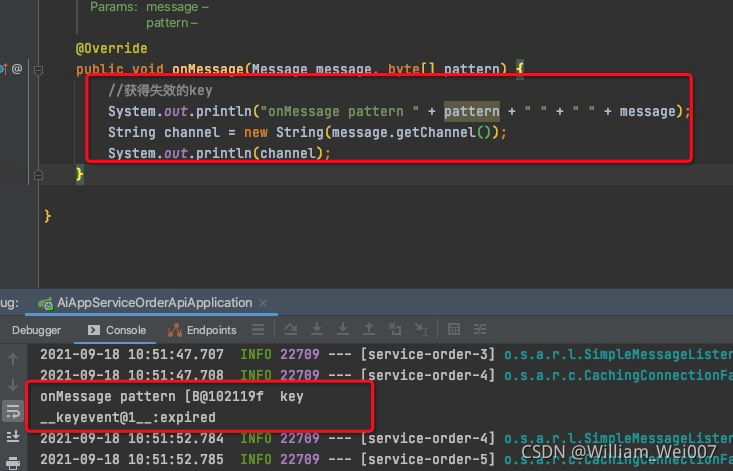Close the AiAppServiceOrderApiApplication tab
The height and width of the screenshot is (471, 733).
263,303
